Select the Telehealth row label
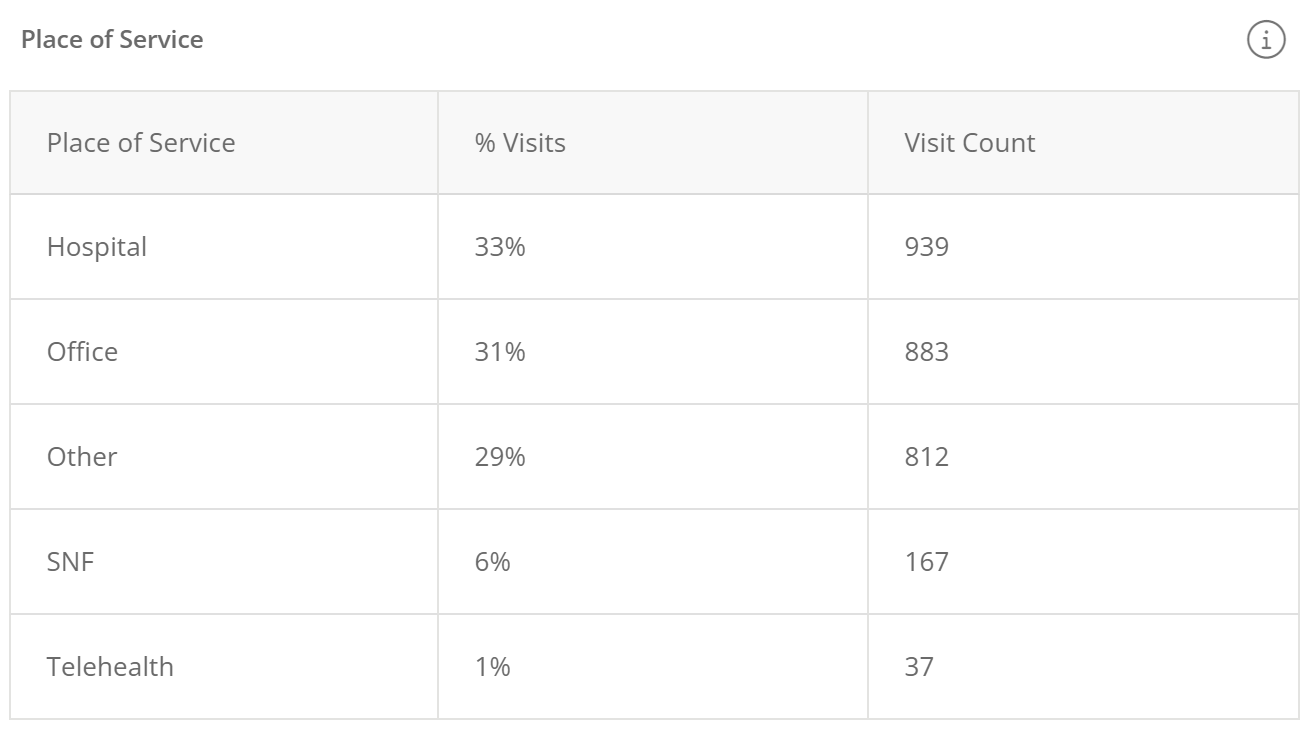Screen dimensions: 1308x730 point(110,667)
